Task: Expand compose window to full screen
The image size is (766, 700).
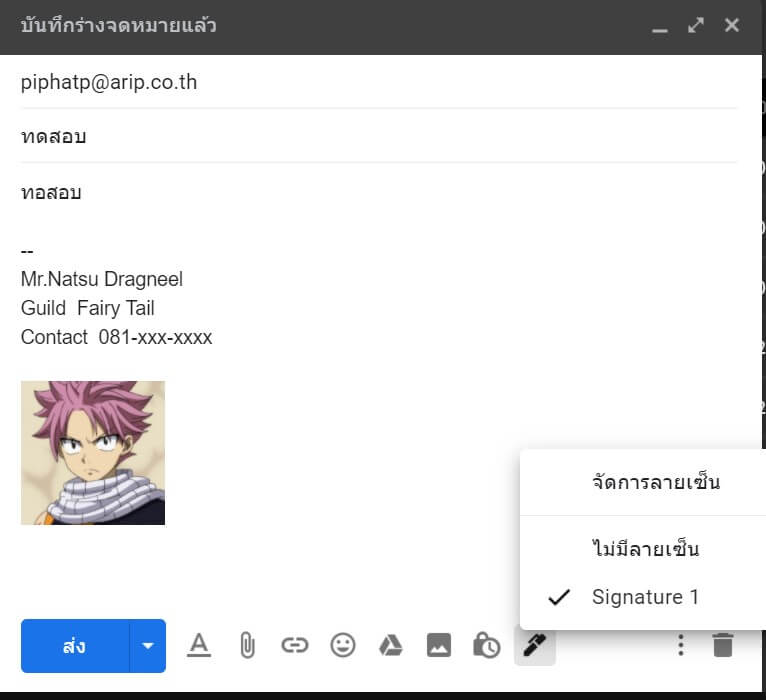Action: tap(696, 25)
